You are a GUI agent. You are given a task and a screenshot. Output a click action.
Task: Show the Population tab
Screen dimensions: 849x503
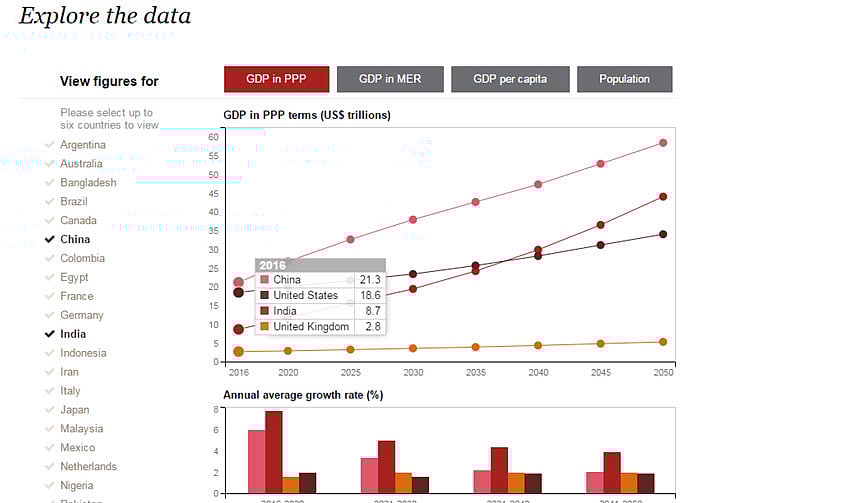click(624, 79)
